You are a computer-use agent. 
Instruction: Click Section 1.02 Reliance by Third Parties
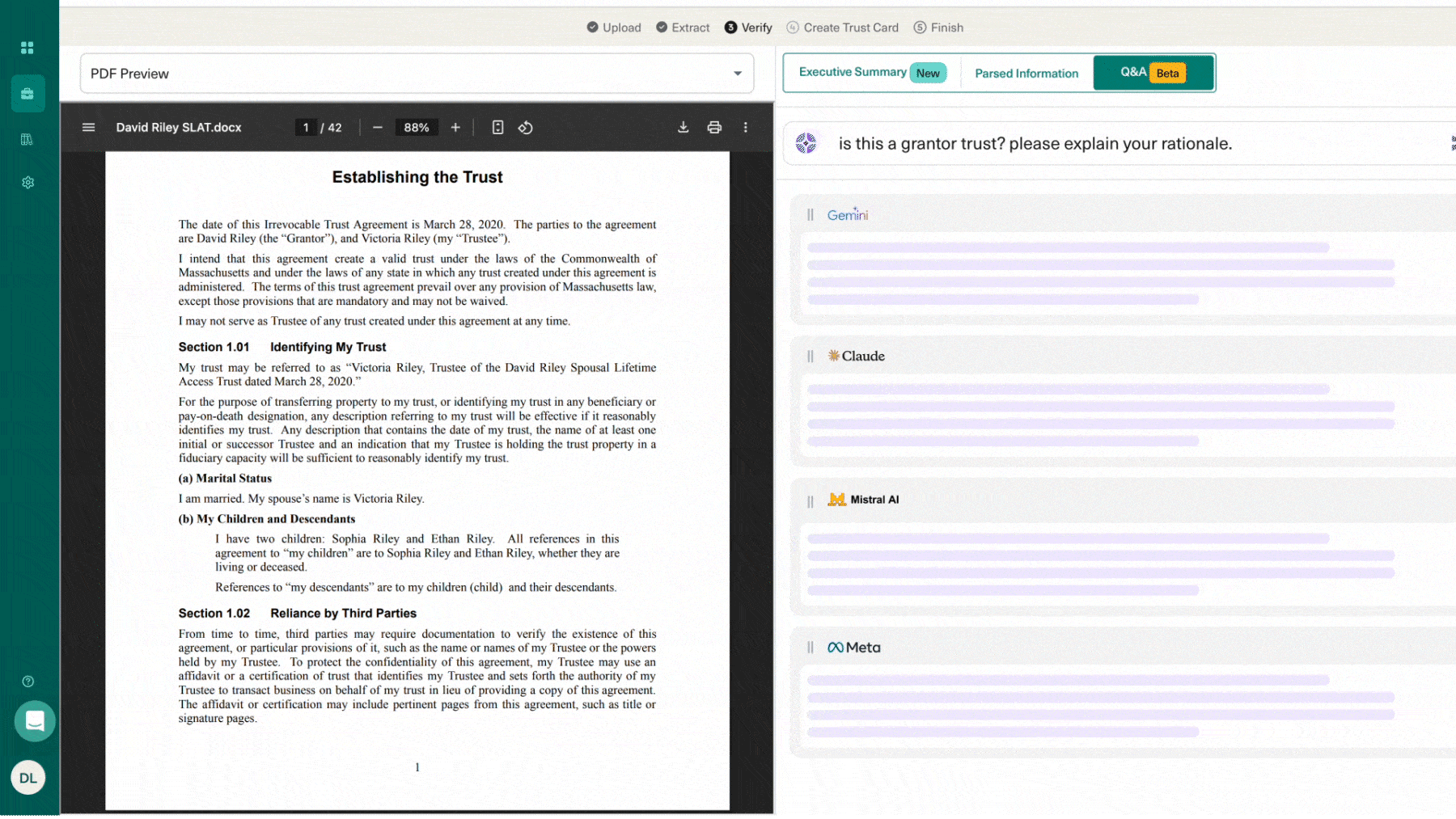[x=298, y=614]
